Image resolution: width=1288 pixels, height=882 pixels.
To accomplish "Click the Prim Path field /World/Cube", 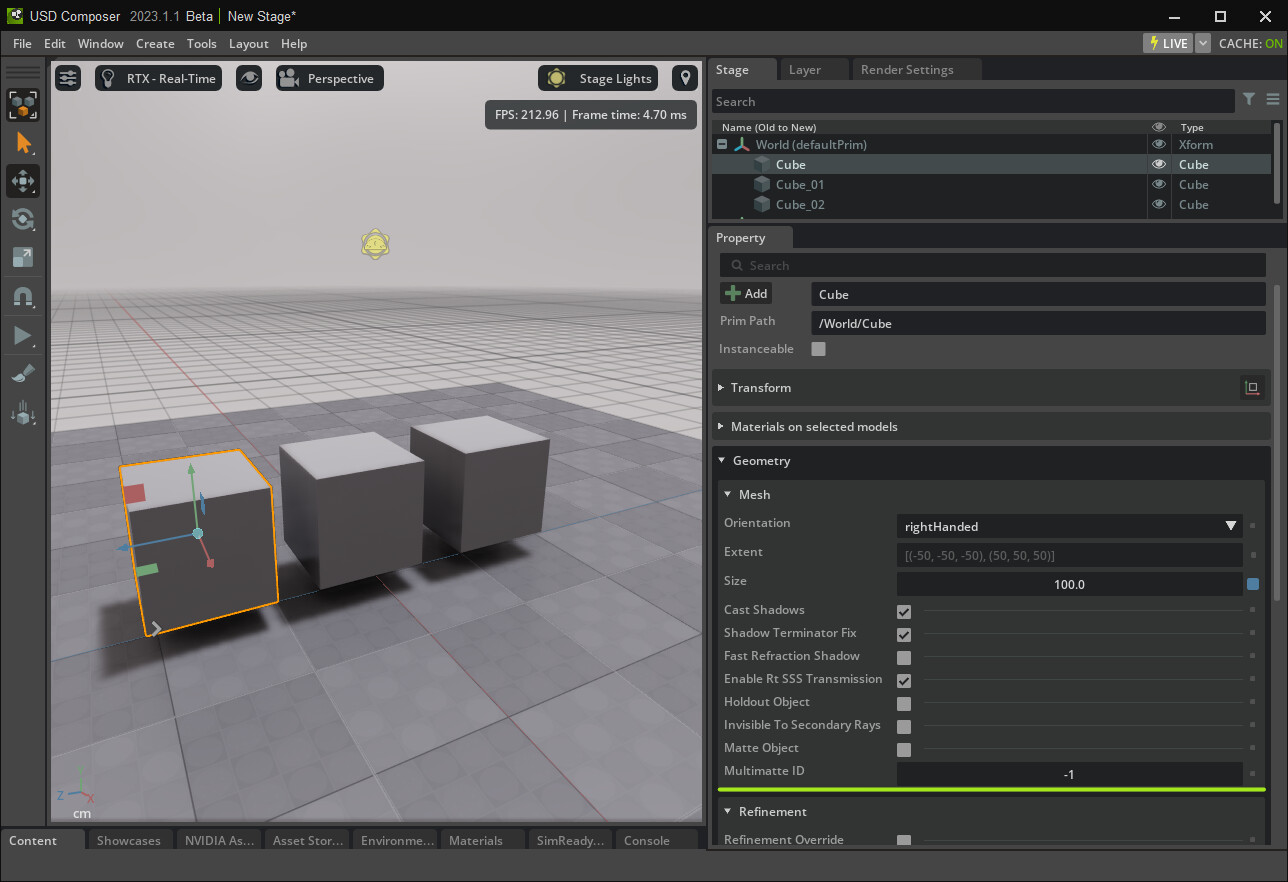I will 1038,323.
